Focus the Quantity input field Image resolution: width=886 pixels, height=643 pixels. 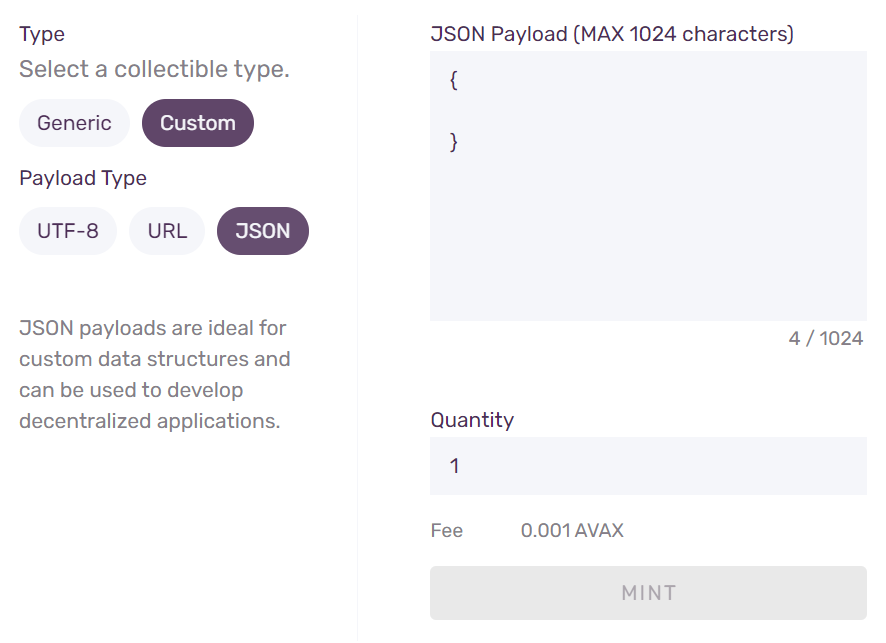tap(648, 466)
